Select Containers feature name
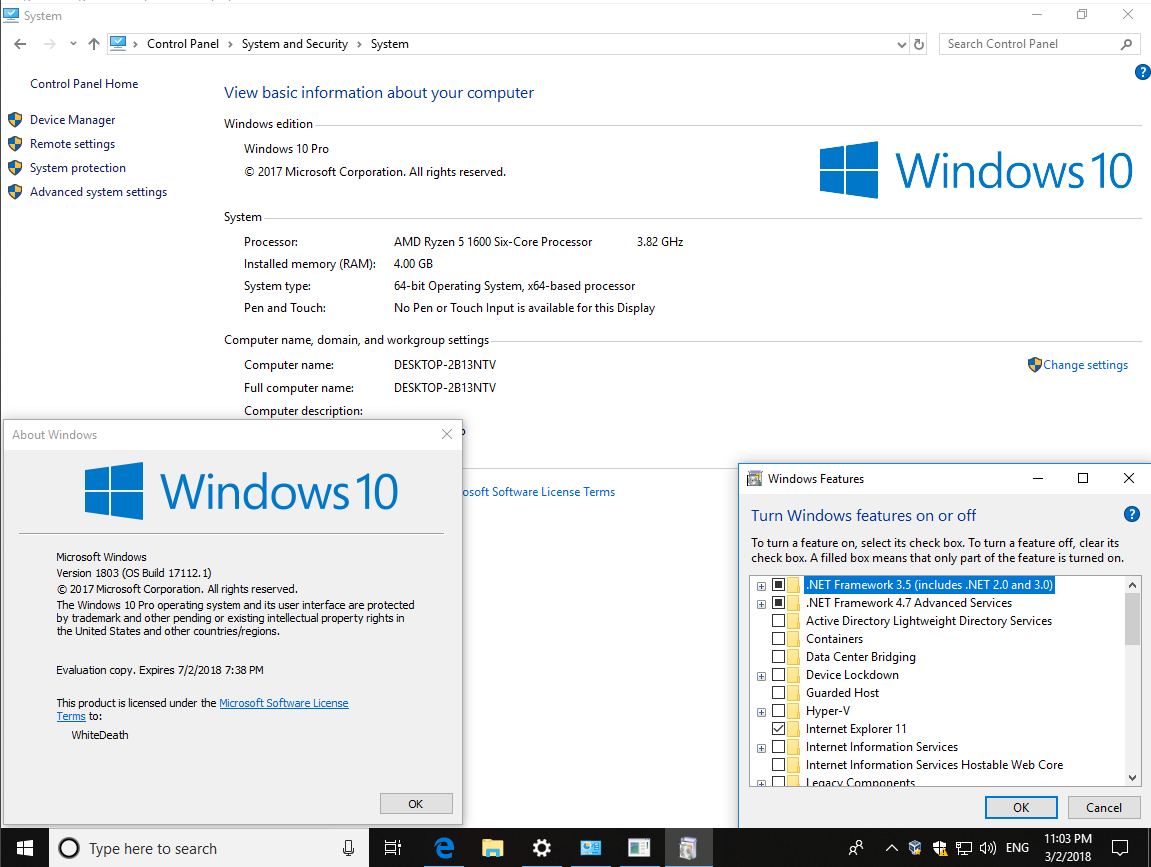 [x=834, y=639]
